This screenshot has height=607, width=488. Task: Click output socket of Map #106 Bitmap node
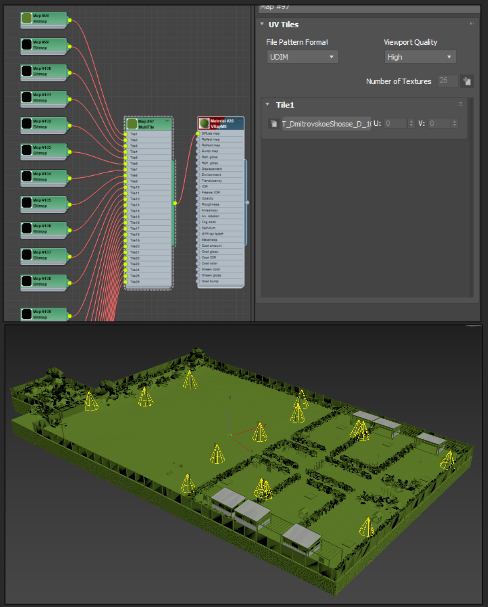70,230
